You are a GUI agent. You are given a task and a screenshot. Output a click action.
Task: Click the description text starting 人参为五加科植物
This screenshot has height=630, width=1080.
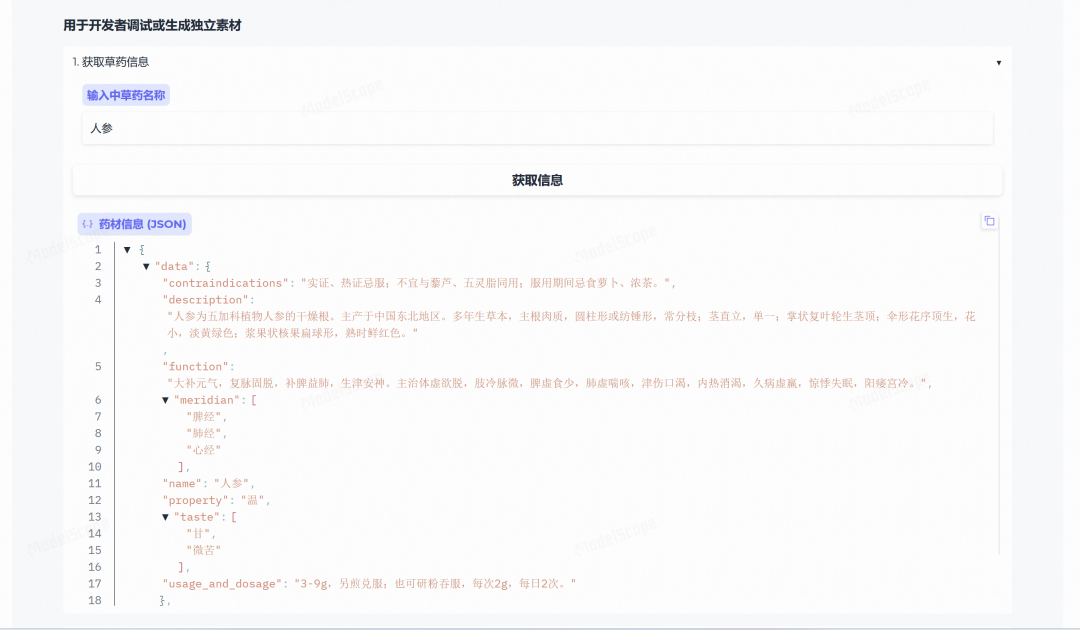point(571,325)
